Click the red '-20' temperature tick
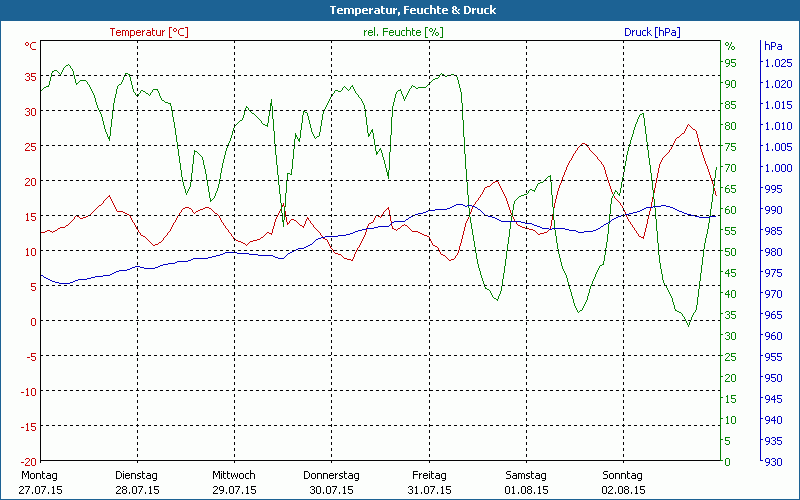 point(29,461)
